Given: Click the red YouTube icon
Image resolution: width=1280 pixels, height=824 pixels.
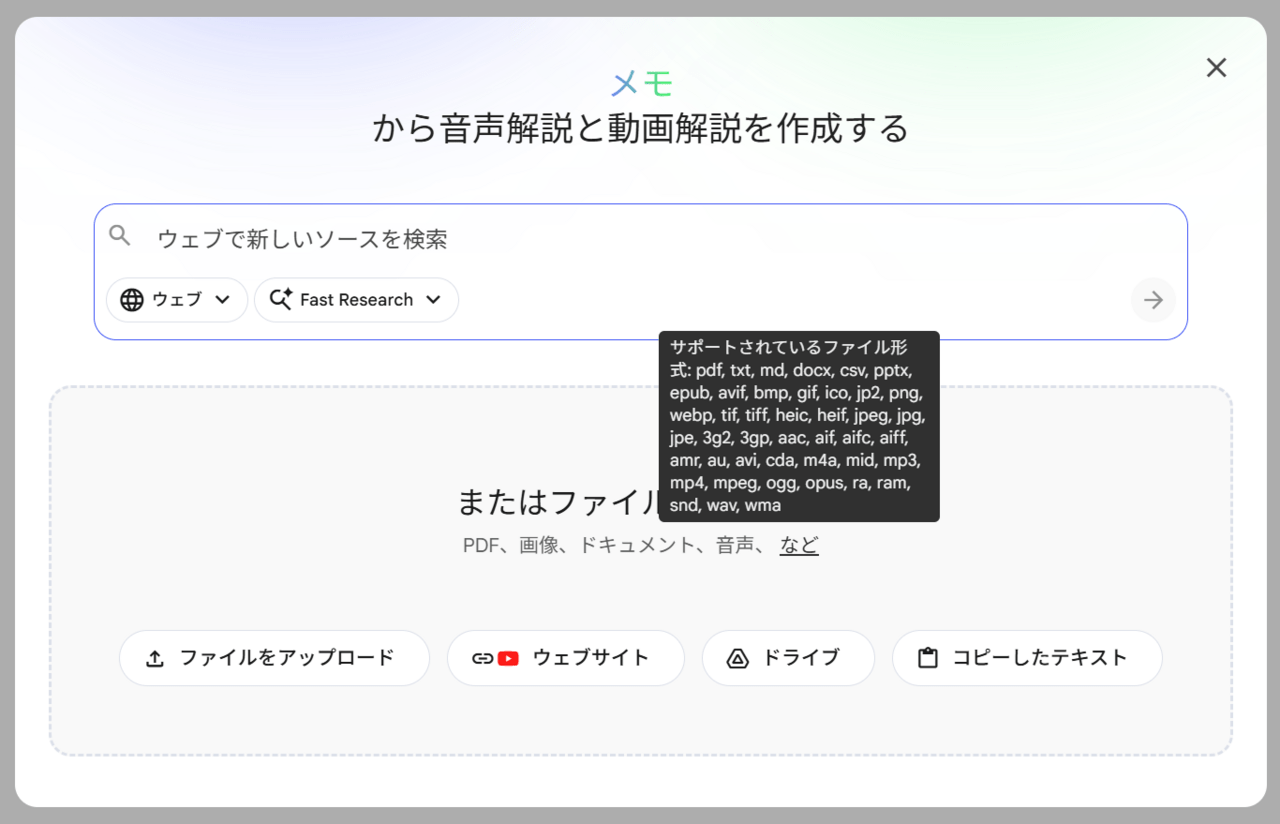Looking at the screenshot, I should pyautogui.click(x=508, y=658).
